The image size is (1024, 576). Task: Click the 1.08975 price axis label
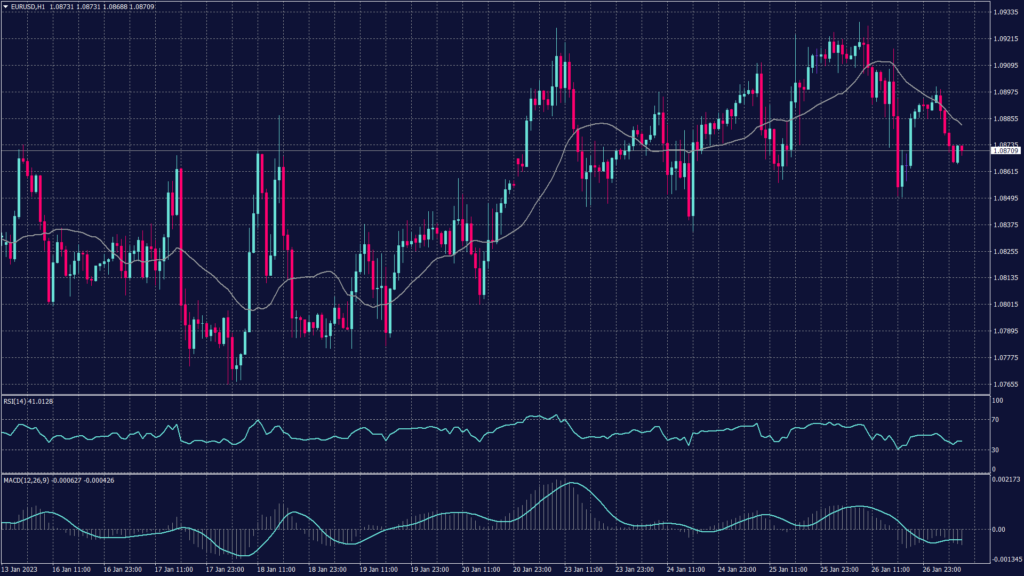[1004, 92]
